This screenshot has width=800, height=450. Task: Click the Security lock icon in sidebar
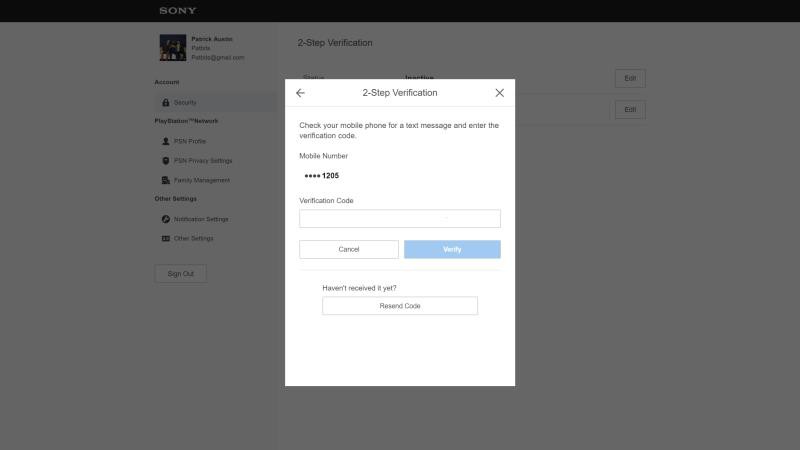[166, 103]
